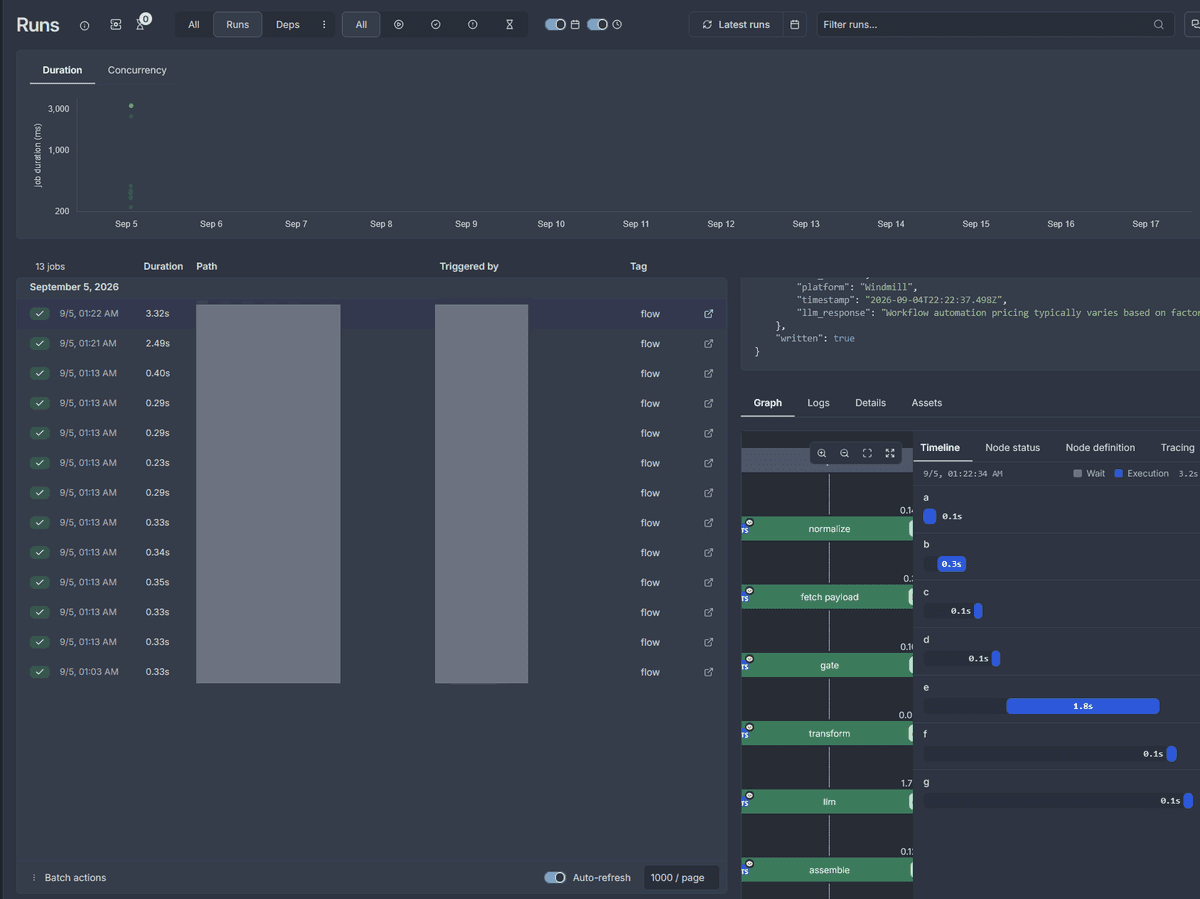Click the Wait legend gray swatch
Image resolution: width=1200 pixels, height=899 pixels.
click(1078, 474)
